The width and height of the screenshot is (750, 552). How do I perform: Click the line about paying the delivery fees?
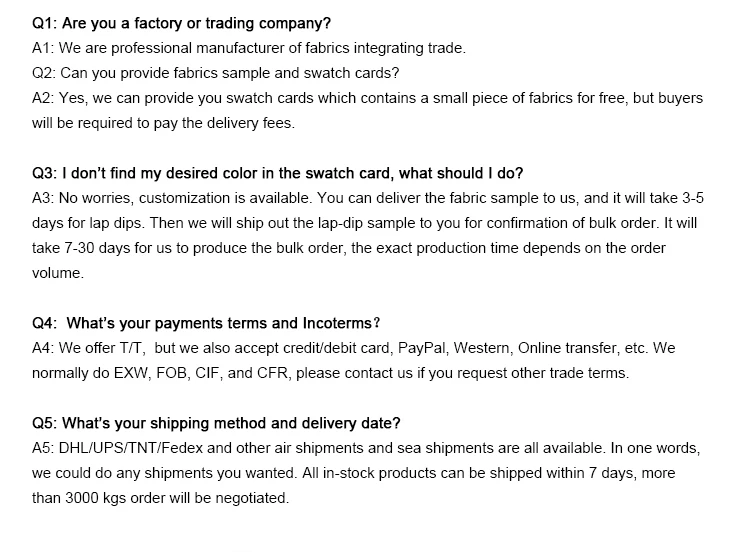(x=164, y=123)
